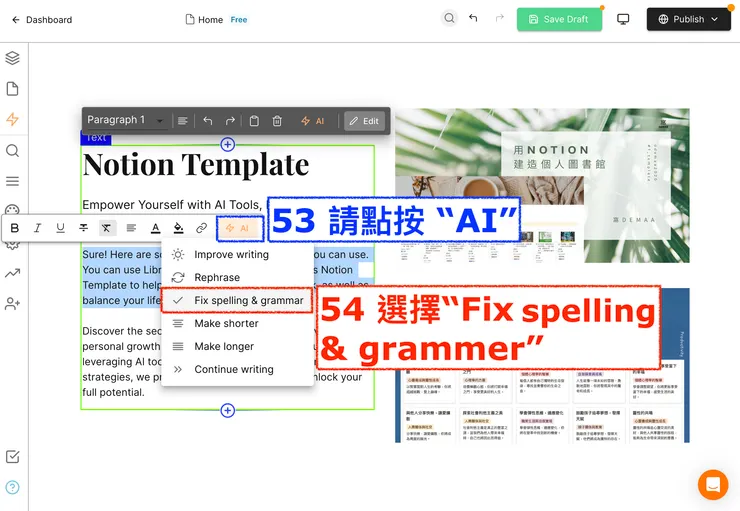Select Continue writing
Image resolution: width=740 pixels, height=511 pixels.
237,369
